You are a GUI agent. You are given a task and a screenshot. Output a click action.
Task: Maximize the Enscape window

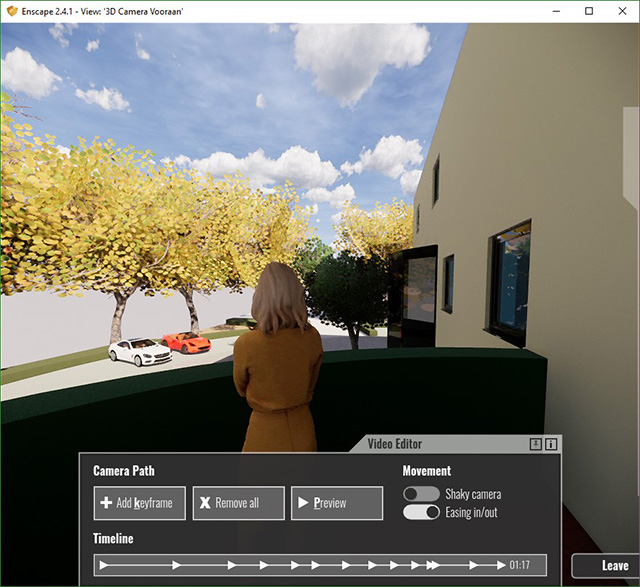pyautogui.click(x=589, y=11)
